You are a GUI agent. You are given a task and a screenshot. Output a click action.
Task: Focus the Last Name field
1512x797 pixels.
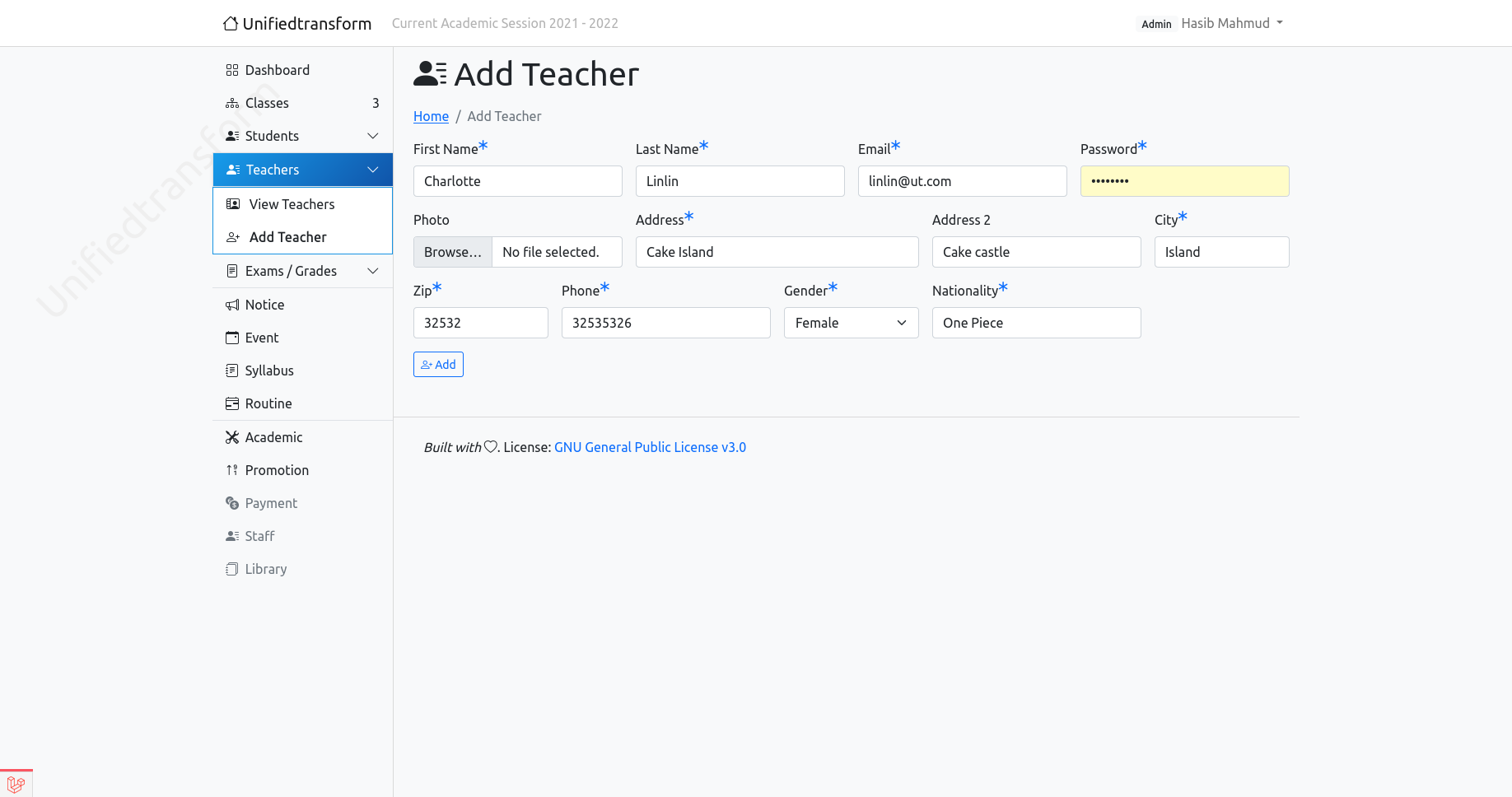[x=740, y=181]
